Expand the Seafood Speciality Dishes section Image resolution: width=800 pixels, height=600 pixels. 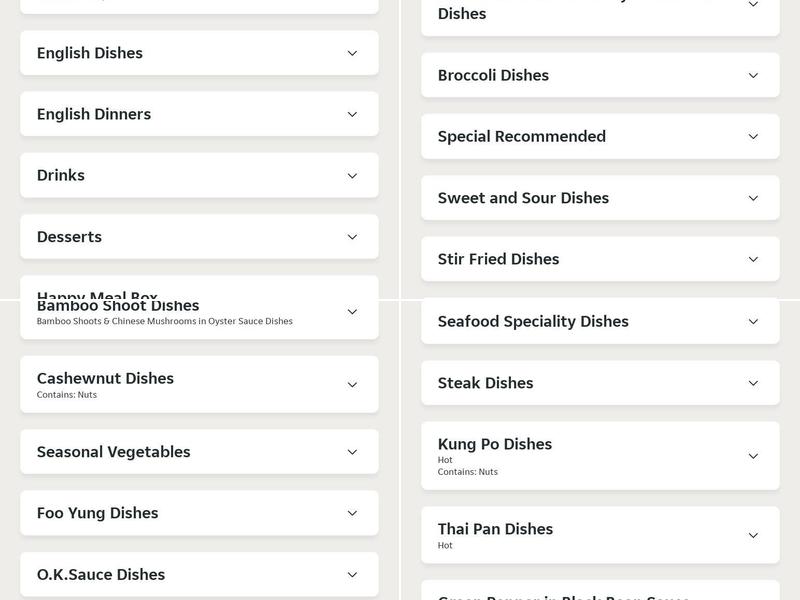pos(600,321)
